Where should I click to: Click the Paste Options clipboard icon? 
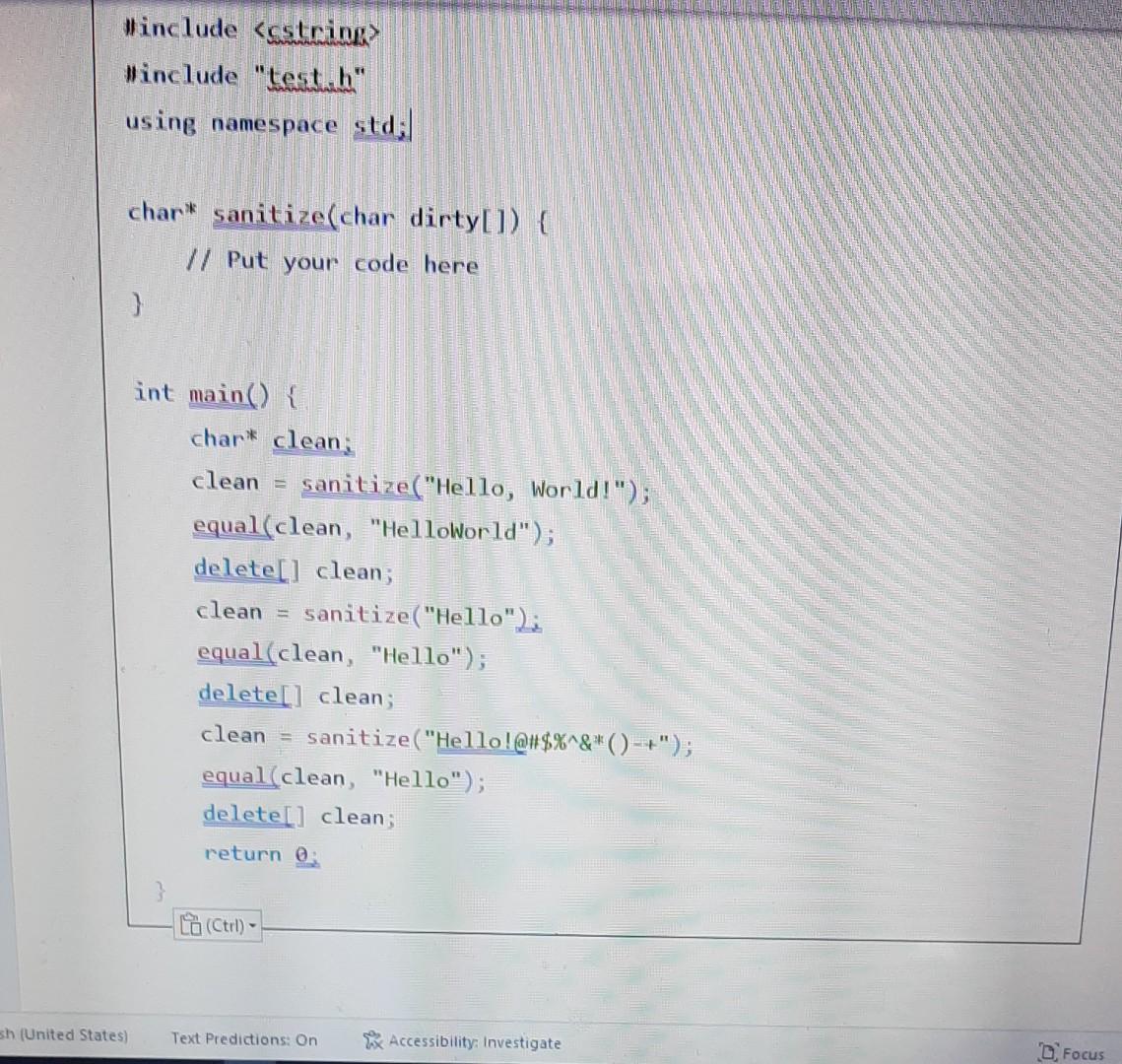(x=190, y=924)
